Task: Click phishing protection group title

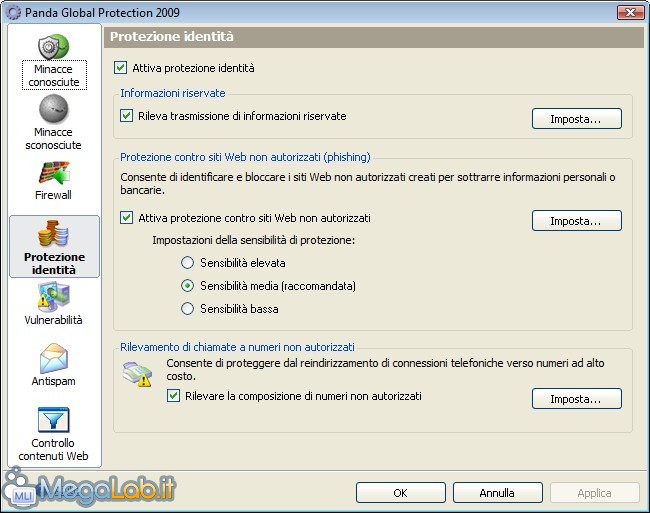Action: pyautogui.click(x=245, y=157)
